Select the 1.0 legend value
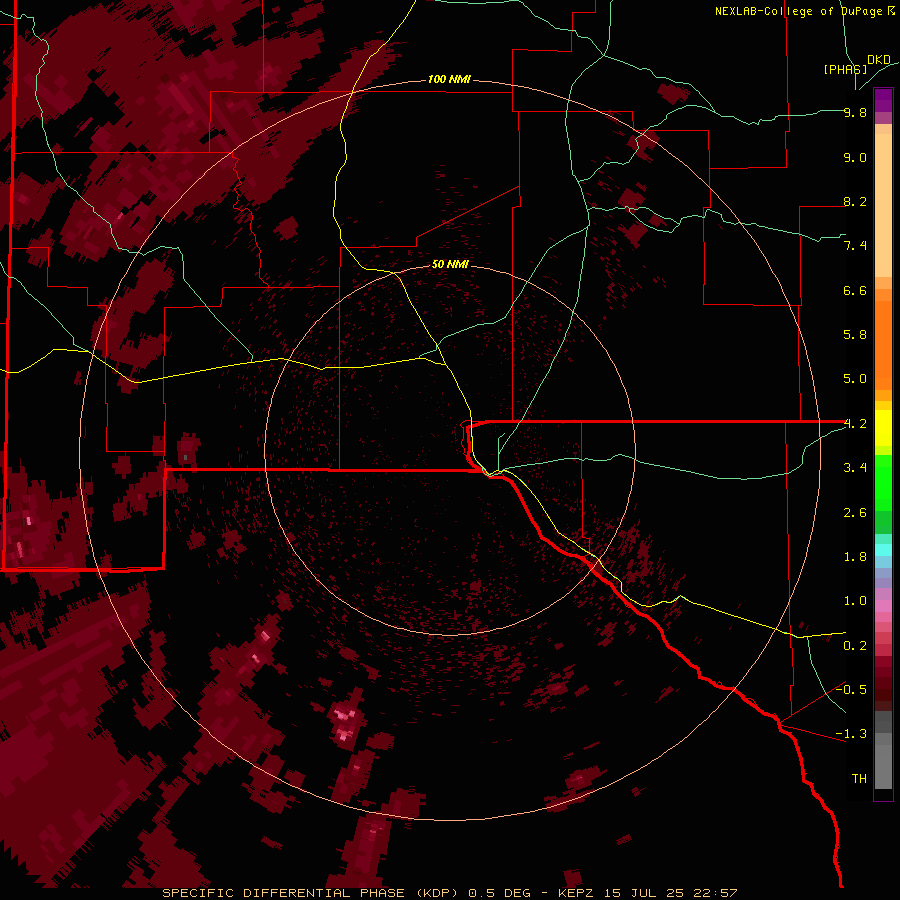 (x=855, y=601)
